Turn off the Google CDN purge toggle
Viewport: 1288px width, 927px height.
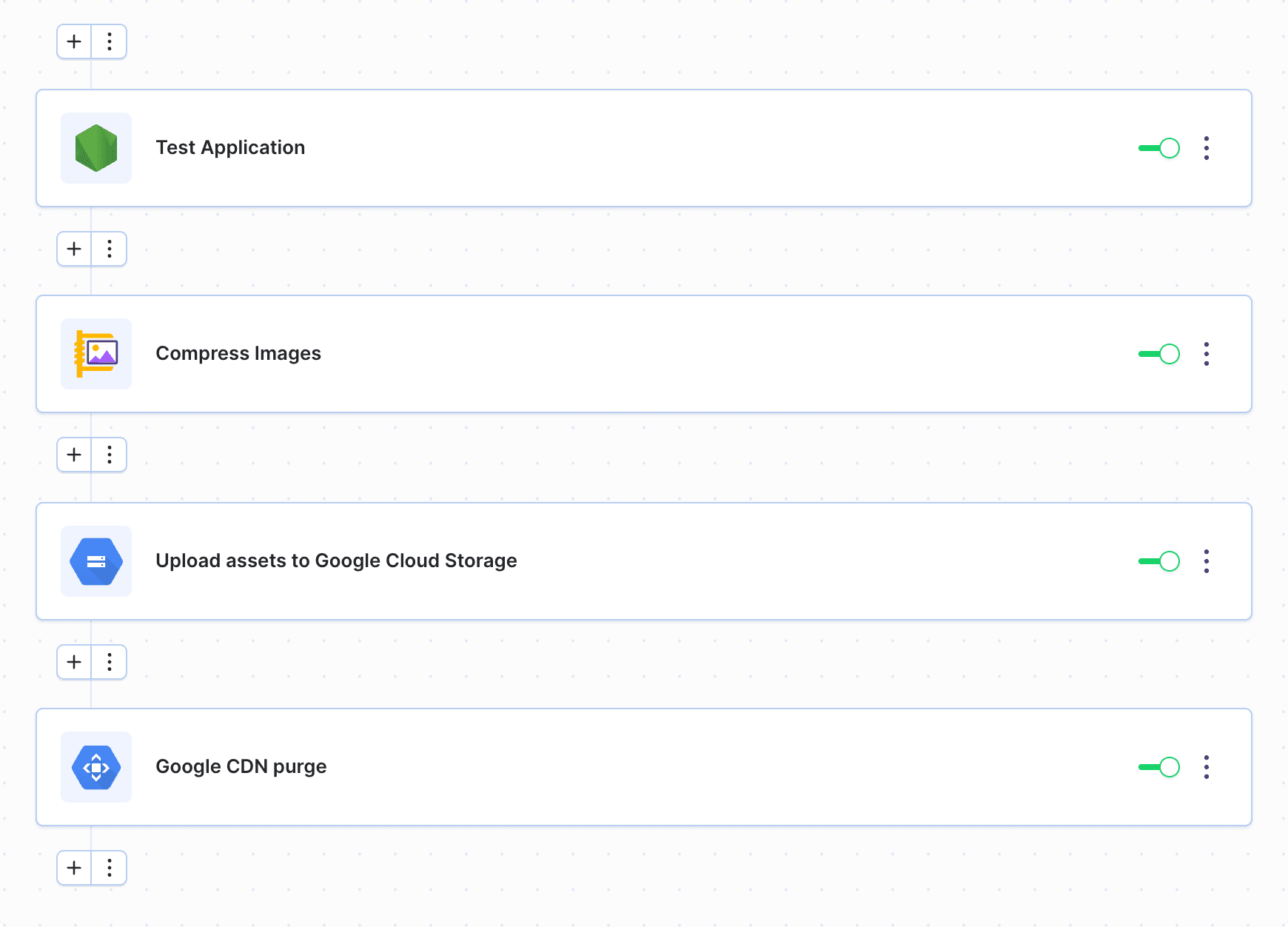coord(1159,767)
